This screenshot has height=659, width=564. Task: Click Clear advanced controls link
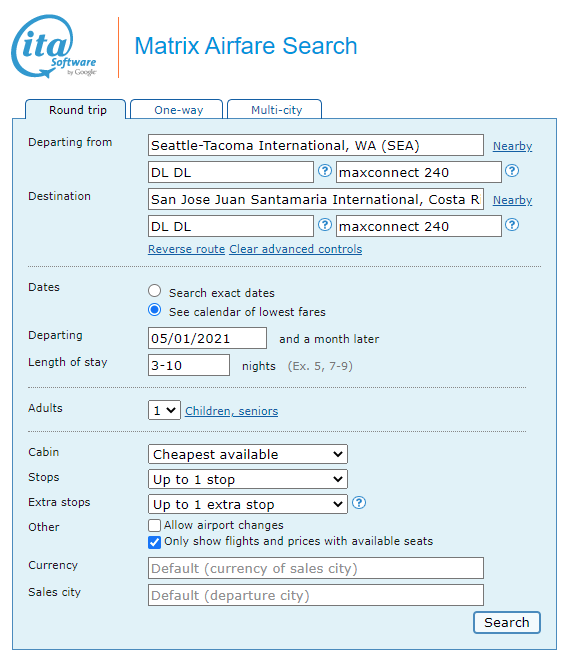(295, 249)
